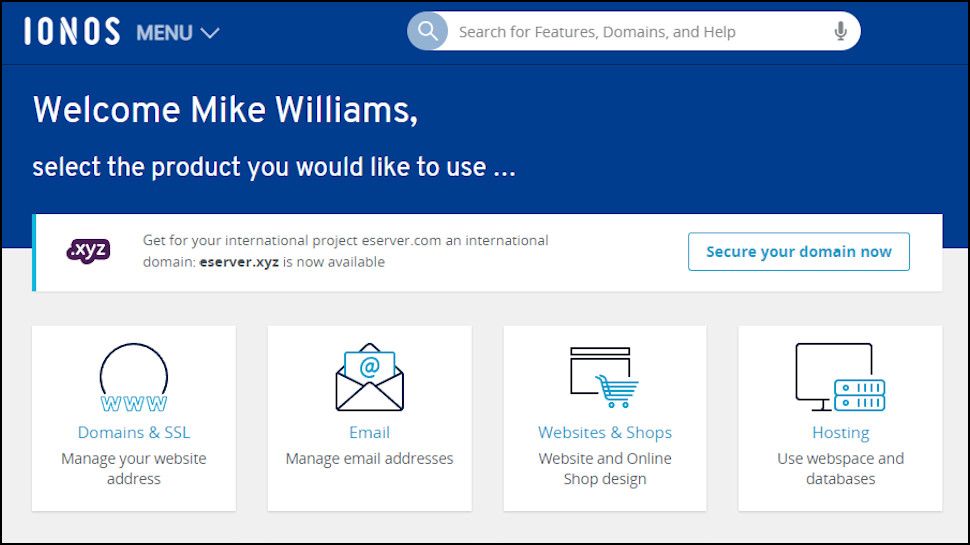This screenshot has width=970, height=545.
Task: Click the Websites & Shops cart icon
Action: 604,378
